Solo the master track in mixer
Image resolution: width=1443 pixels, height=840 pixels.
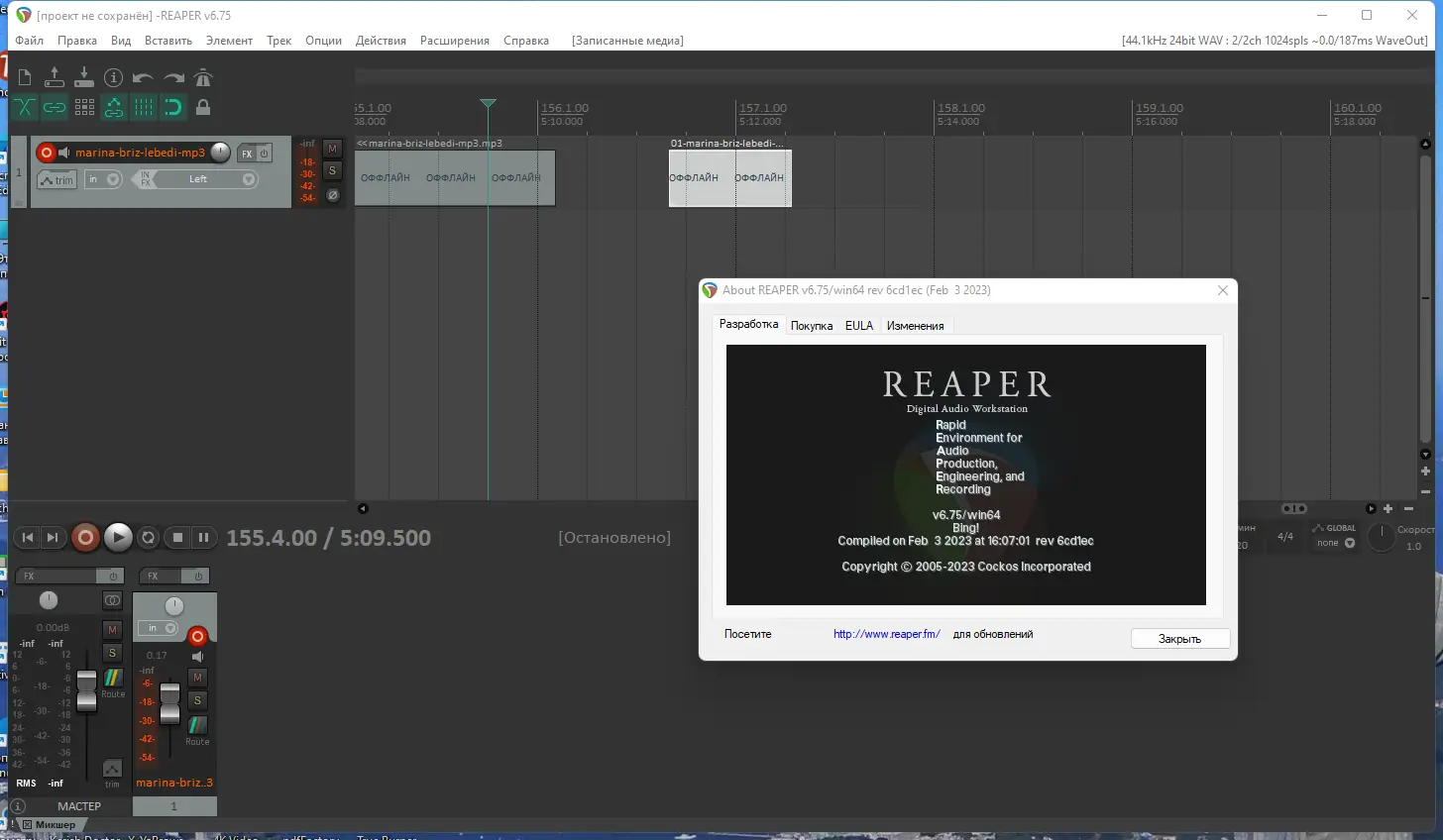pyautogui.click(x=112, y=653)
